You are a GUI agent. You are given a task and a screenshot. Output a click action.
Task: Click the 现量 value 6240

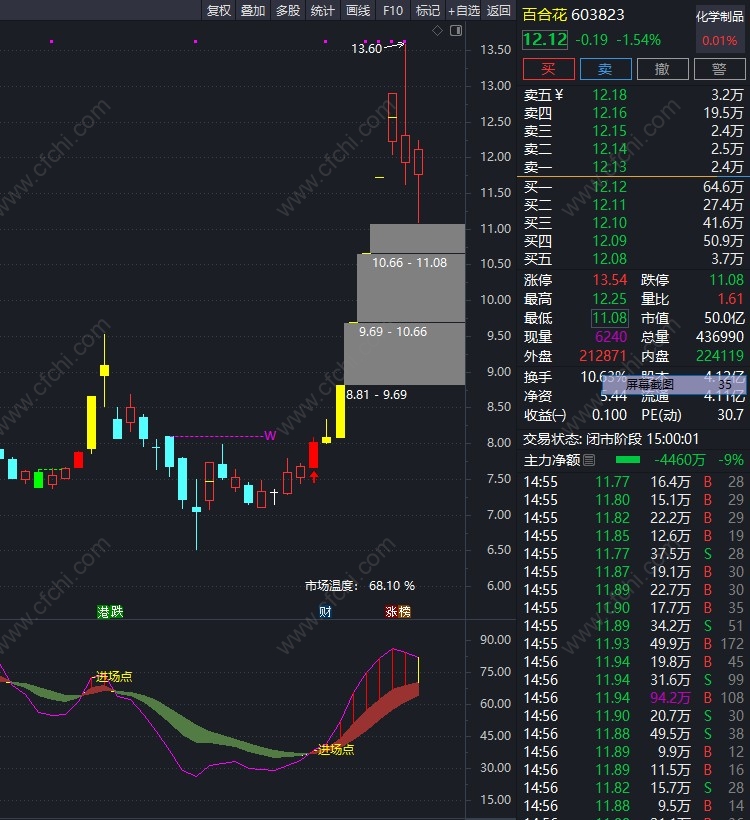(611, 337)
